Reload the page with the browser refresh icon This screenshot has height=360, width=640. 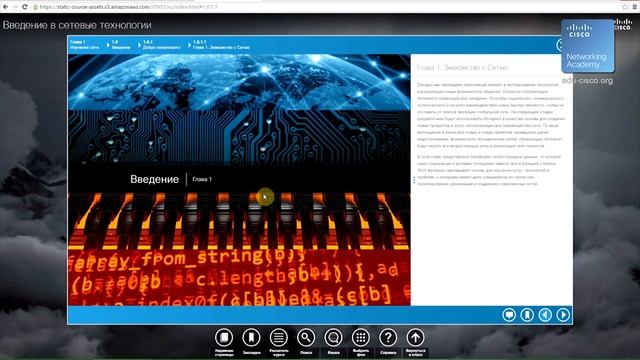24,7
